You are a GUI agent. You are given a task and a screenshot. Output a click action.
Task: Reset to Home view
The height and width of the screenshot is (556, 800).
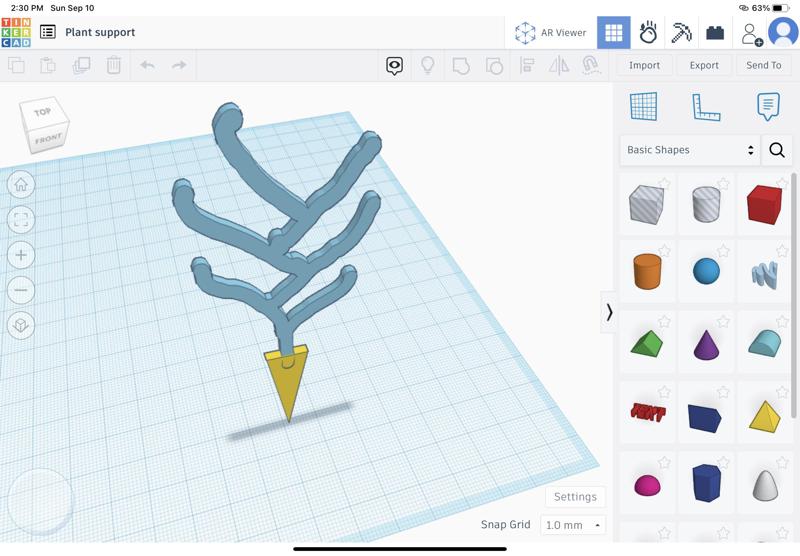tap(21, 184)
